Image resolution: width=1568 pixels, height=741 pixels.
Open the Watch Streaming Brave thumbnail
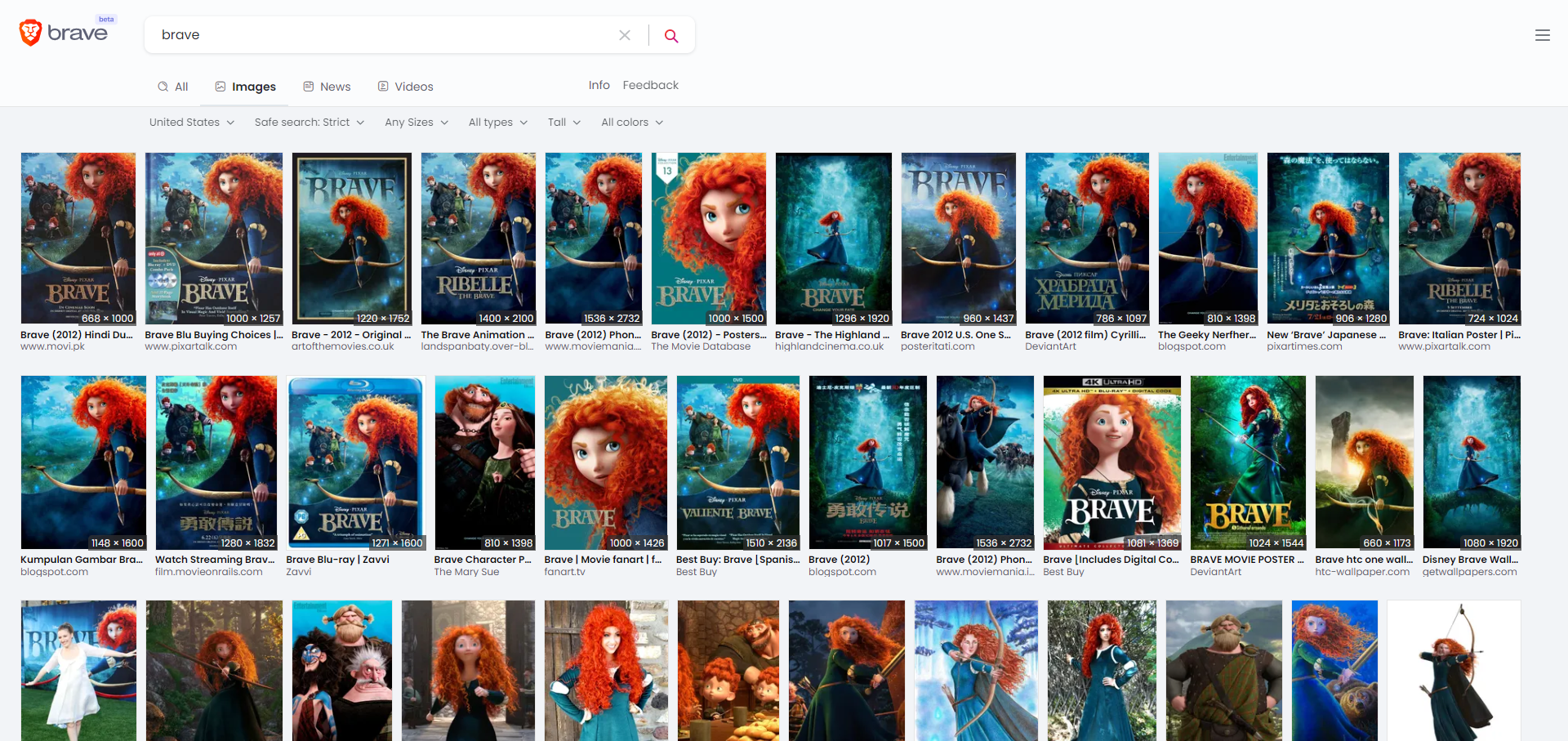(x=216, y=462)
